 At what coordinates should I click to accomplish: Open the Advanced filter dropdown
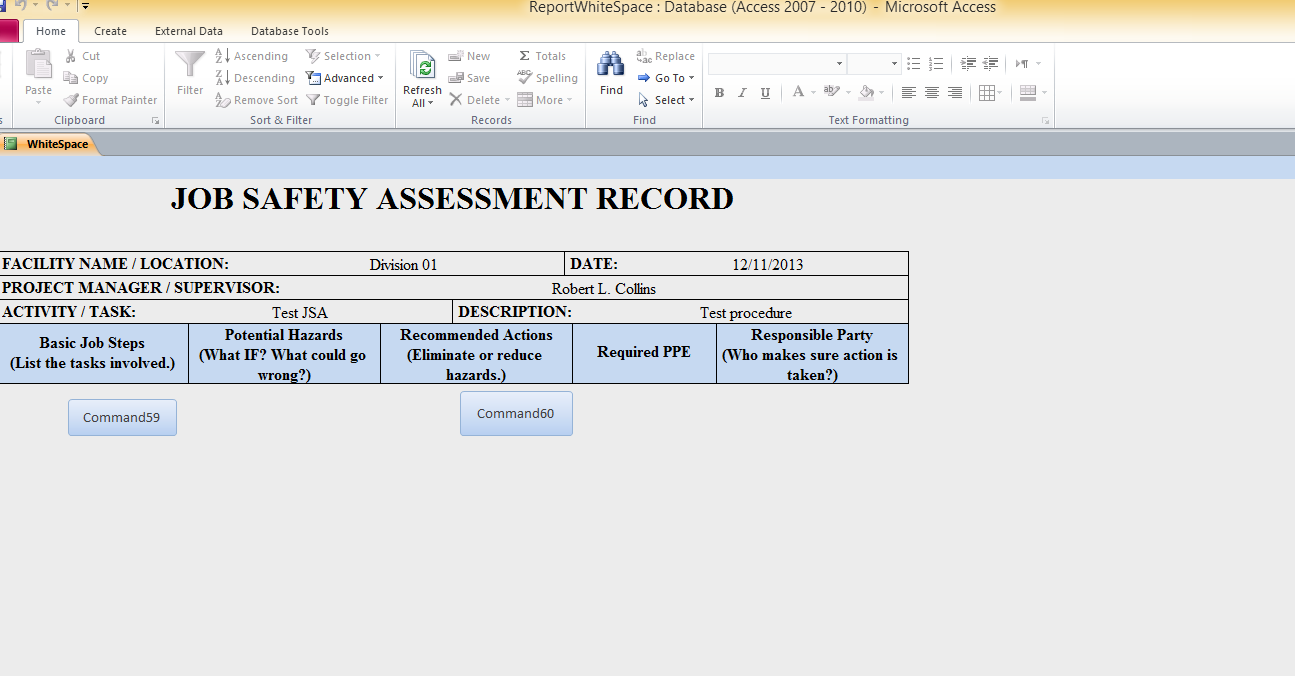(347, 78)
